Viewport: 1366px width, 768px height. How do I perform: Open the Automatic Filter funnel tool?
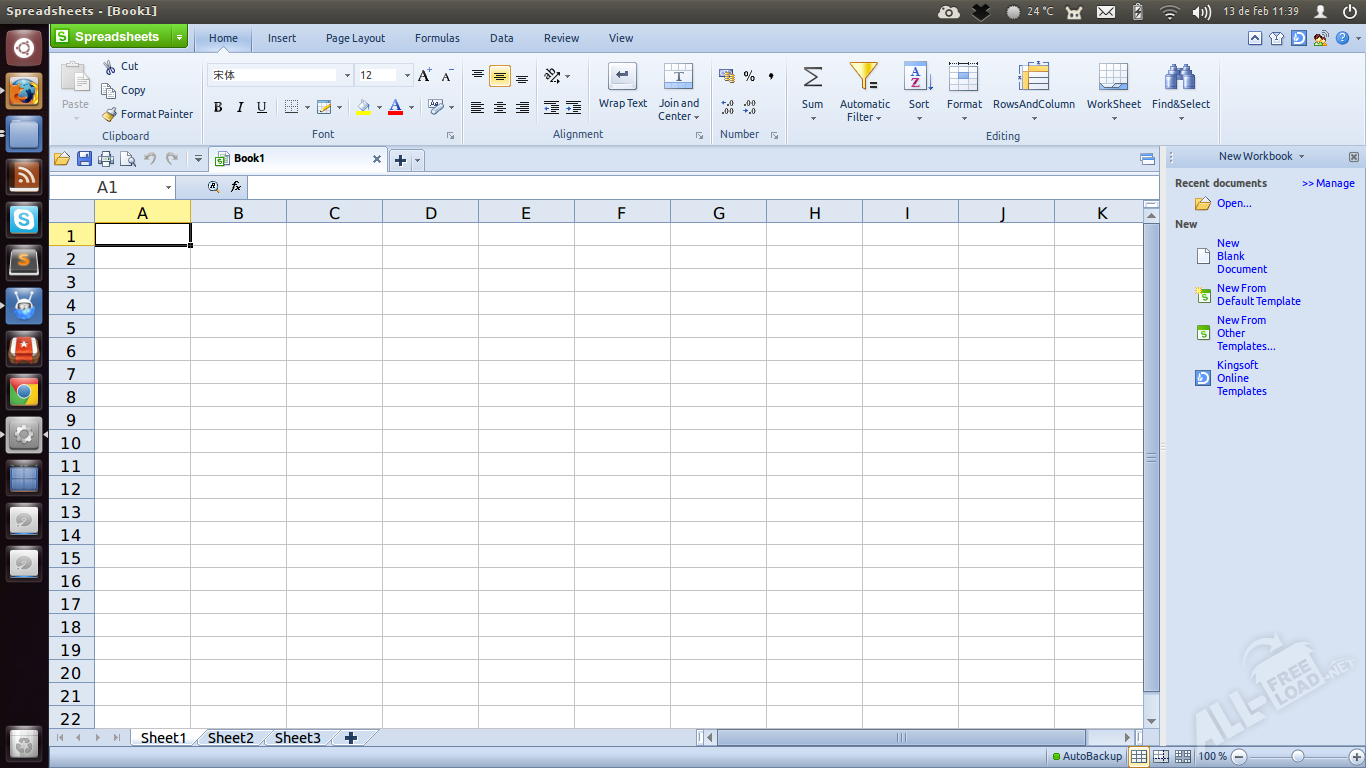(x=864, y=78)
